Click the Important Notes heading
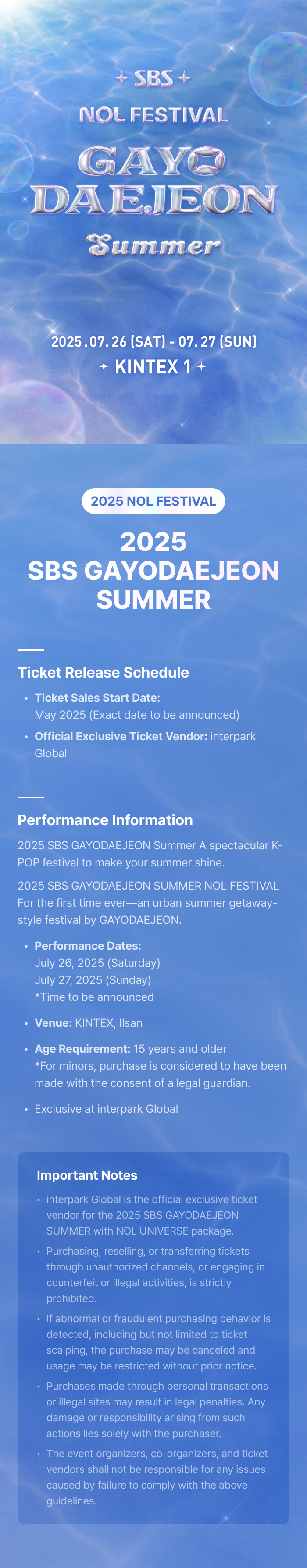 [87, 1175]
